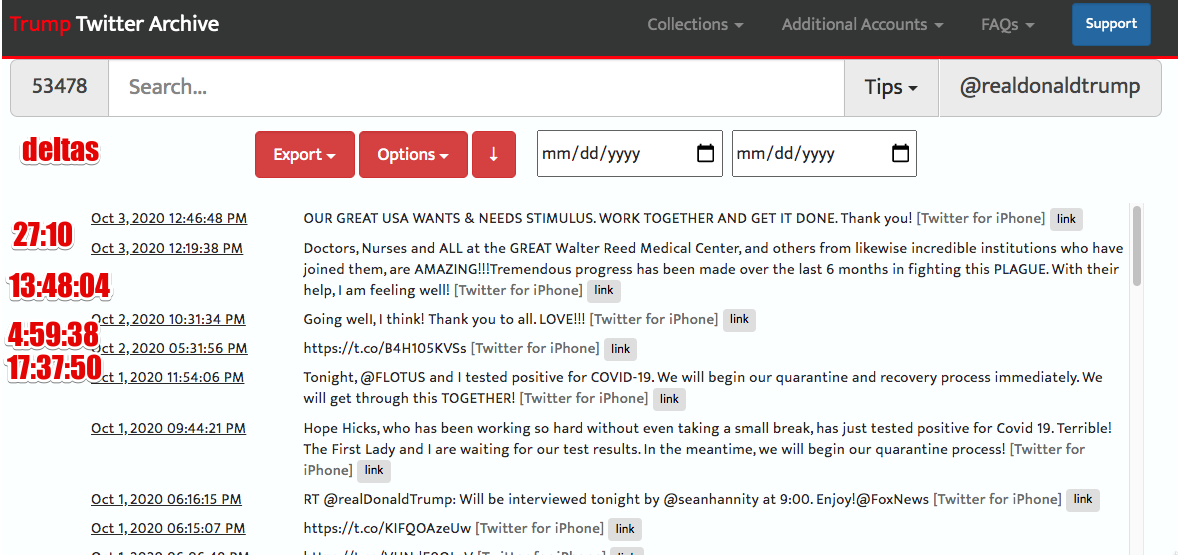Screen dimensions: 1178x555
Task: Click link button on seanhannity retweet
Action: (1083, 499)
